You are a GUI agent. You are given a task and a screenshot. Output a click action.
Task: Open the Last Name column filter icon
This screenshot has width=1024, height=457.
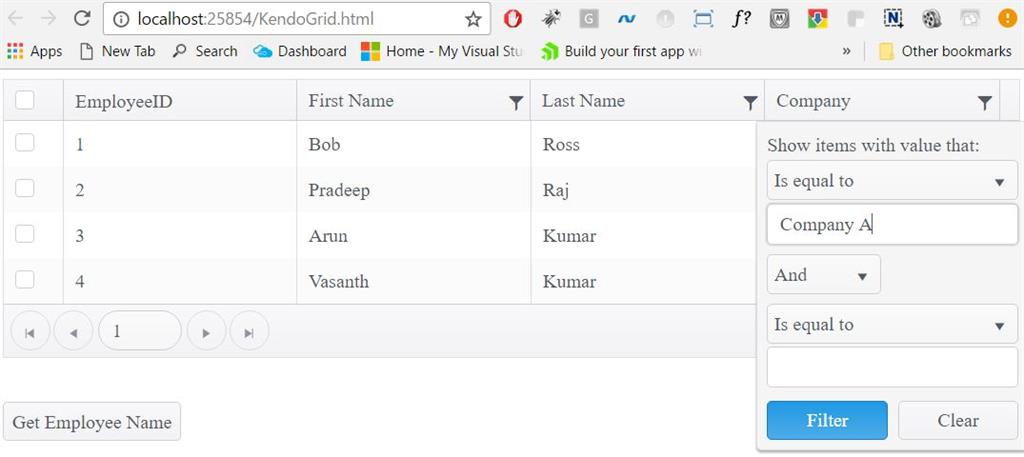(750, 102)
